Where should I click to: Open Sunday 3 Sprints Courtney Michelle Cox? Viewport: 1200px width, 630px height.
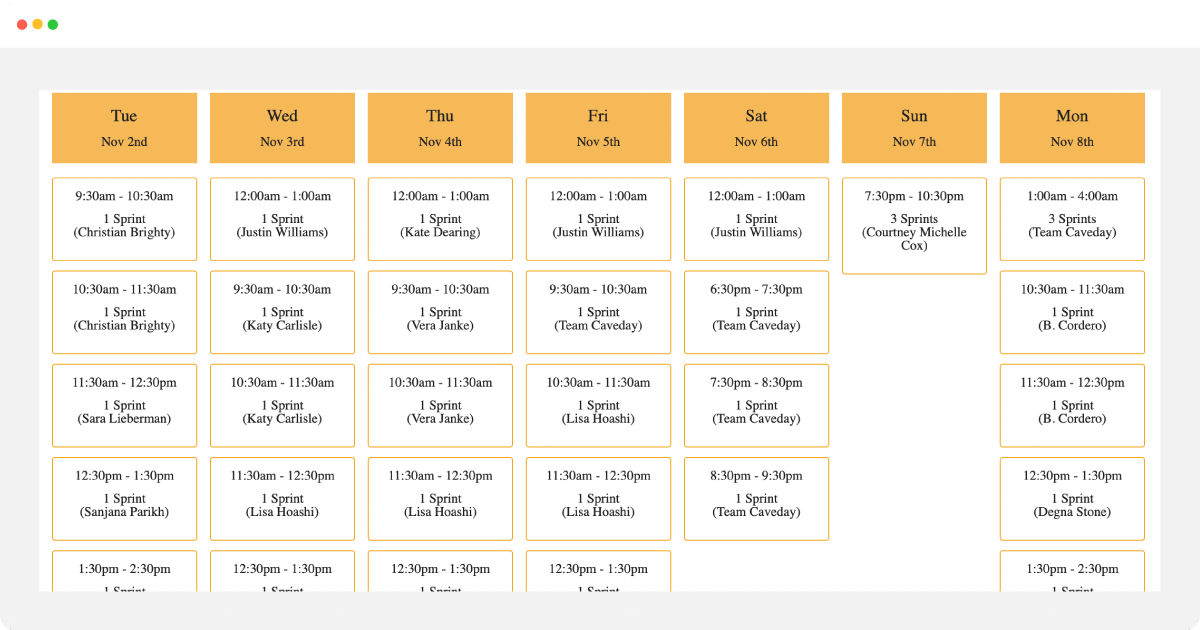pos(914,225)
